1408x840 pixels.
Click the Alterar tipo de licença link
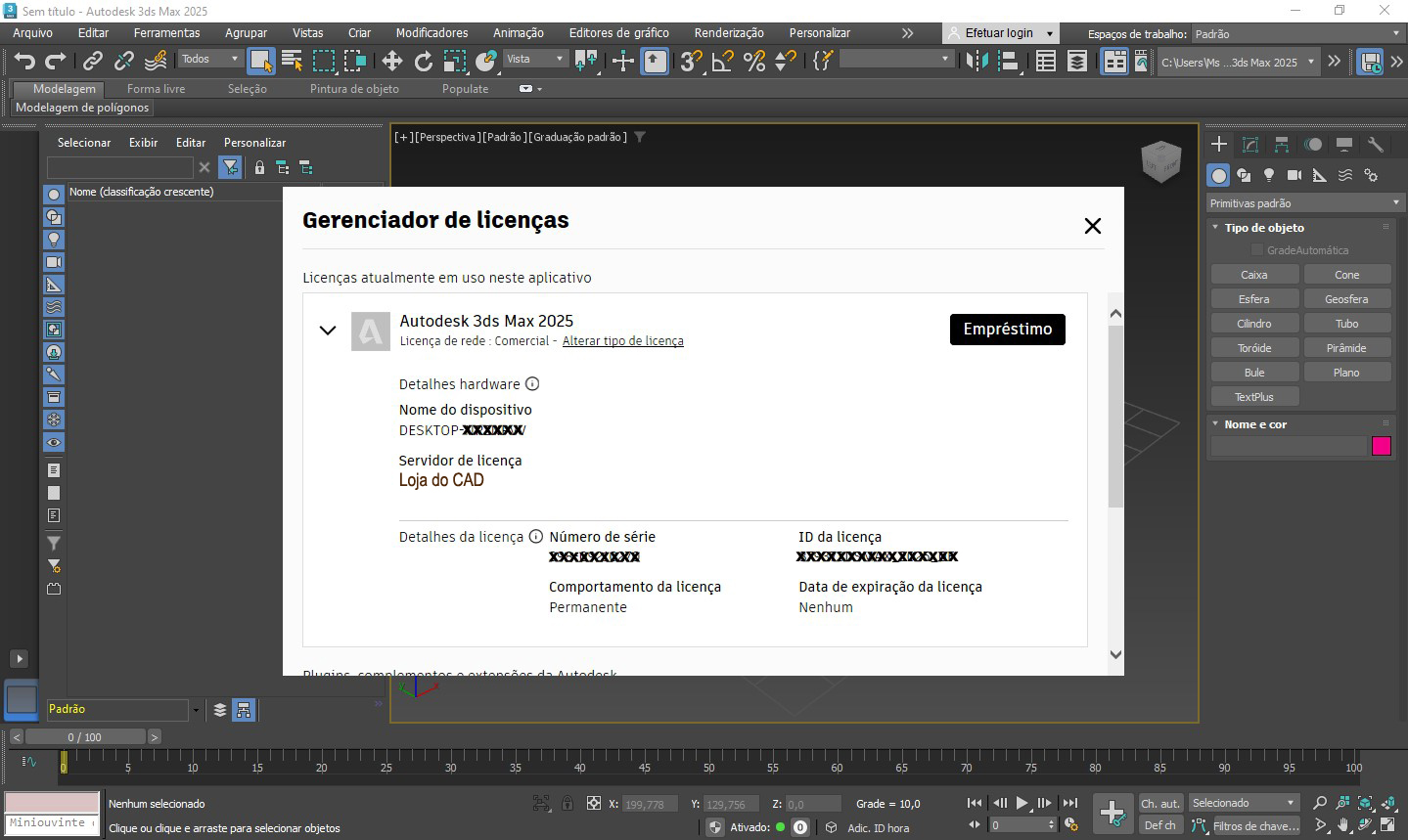click(x=622, y=341)
